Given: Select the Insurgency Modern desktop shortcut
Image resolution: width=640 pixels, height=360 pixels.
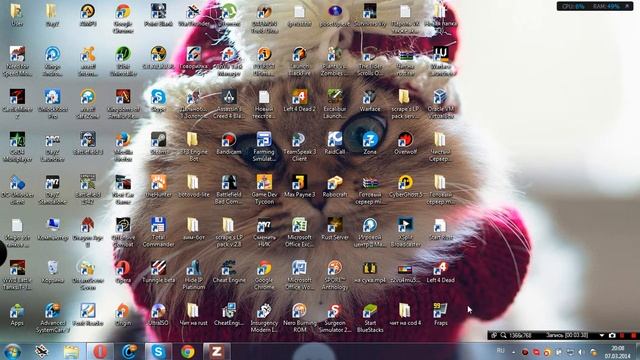Looking at the screenshot, I should (x=264, y=318).
